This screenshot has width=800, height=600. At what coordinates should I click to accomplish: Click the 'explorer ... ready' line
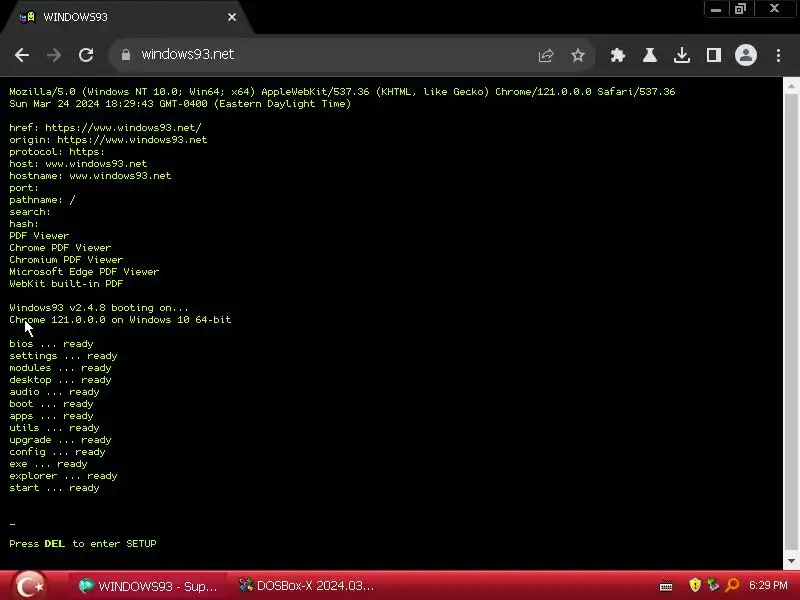click(63, 476)
